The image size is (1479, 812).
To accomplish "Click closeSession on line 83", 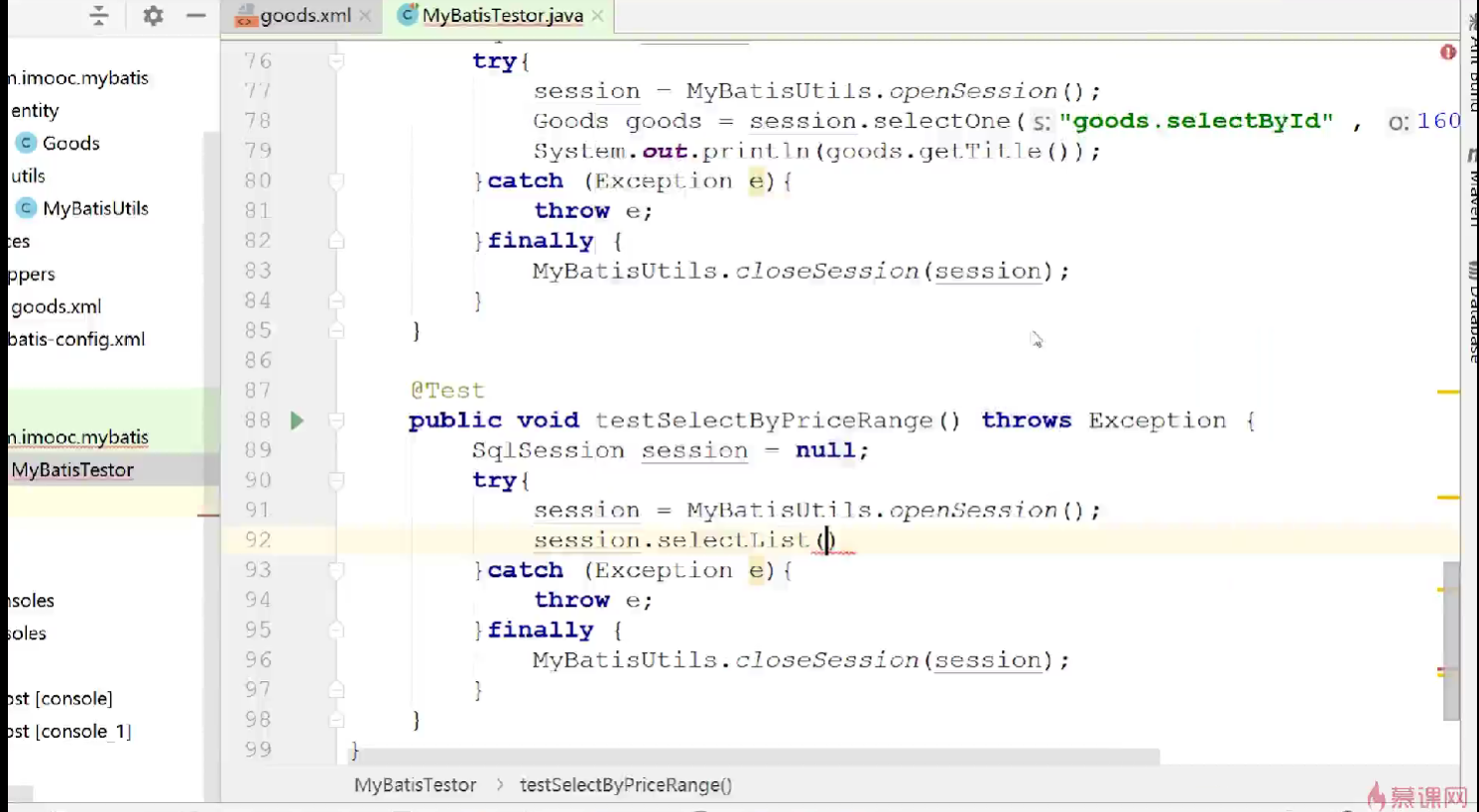I will 827,271.
